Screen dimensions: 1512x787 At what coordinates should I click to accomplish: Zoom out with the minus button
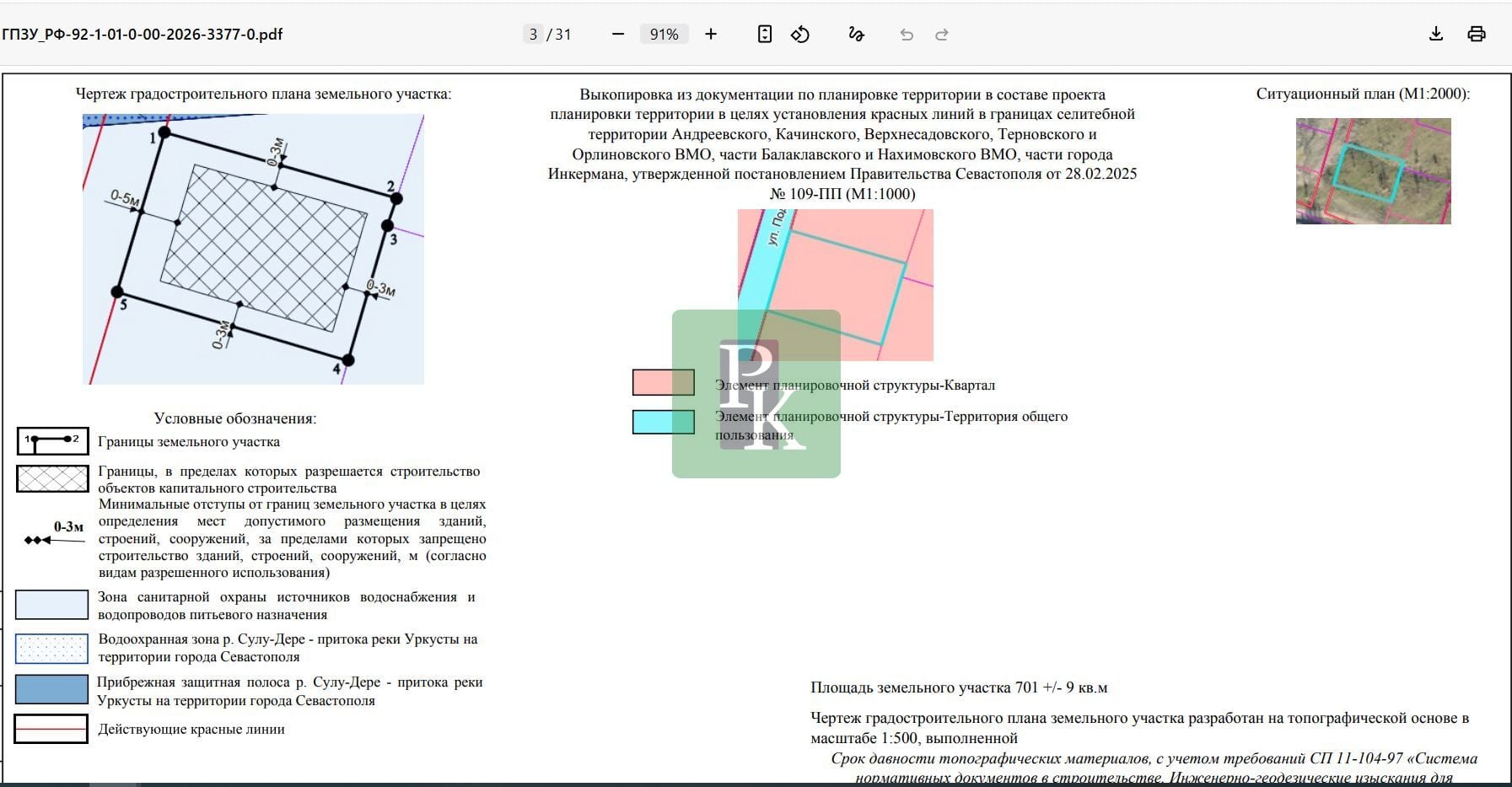(x=618, y=35)
